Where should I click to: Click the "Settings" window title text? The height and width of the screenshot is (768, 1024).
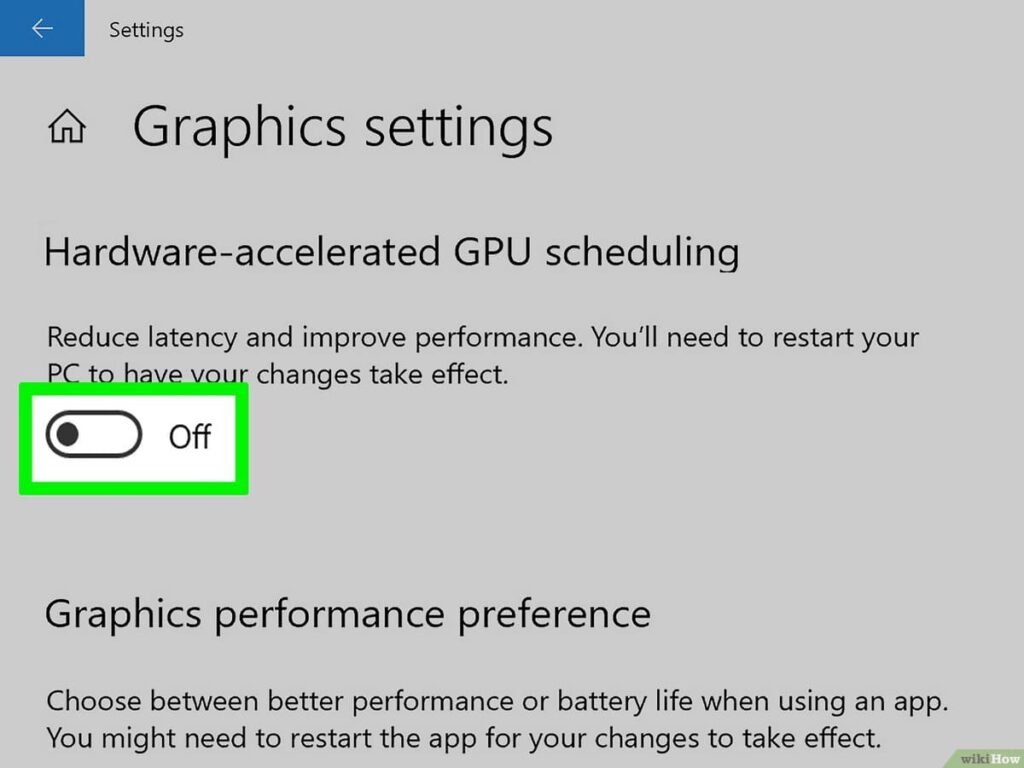(x=146, y=30)
